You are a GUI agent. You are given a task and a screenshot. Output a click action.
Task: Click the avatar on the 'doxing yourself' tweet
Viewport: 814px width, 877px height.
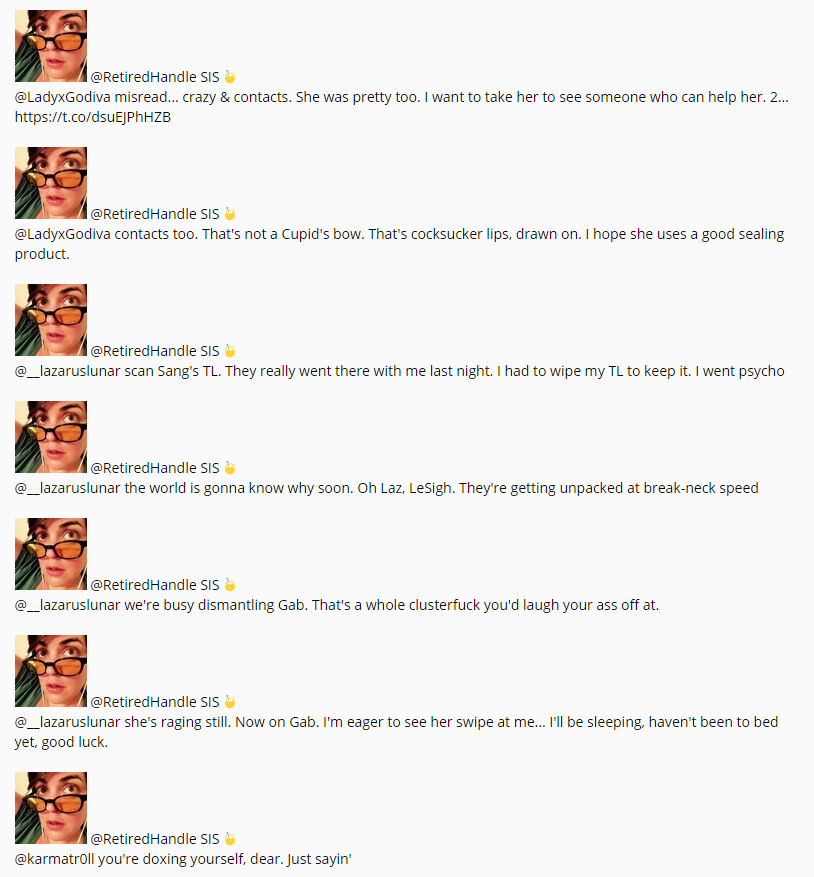(x=51, y=808)
